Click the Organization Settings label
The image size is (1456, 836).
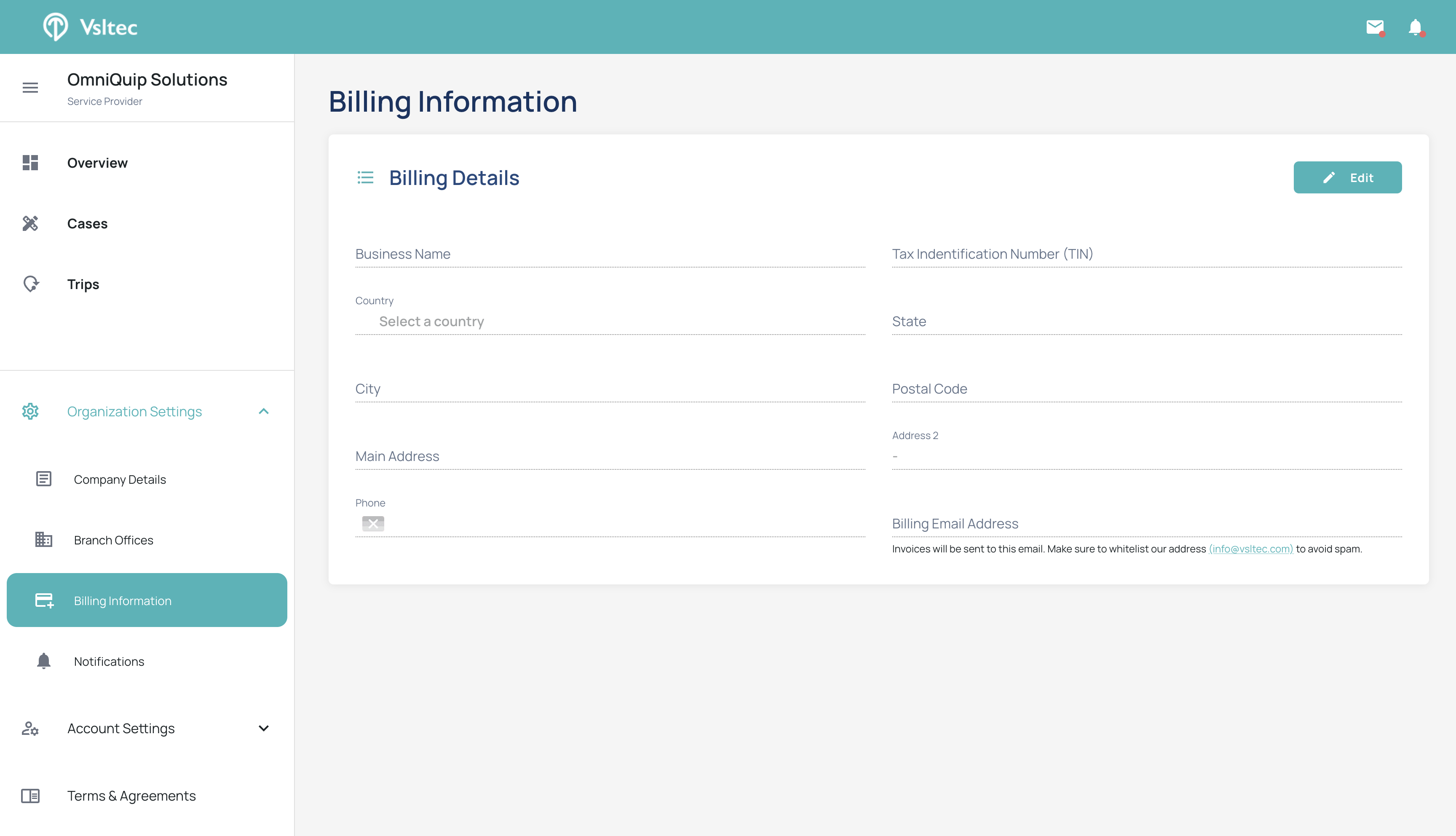[x=134, y=411]
